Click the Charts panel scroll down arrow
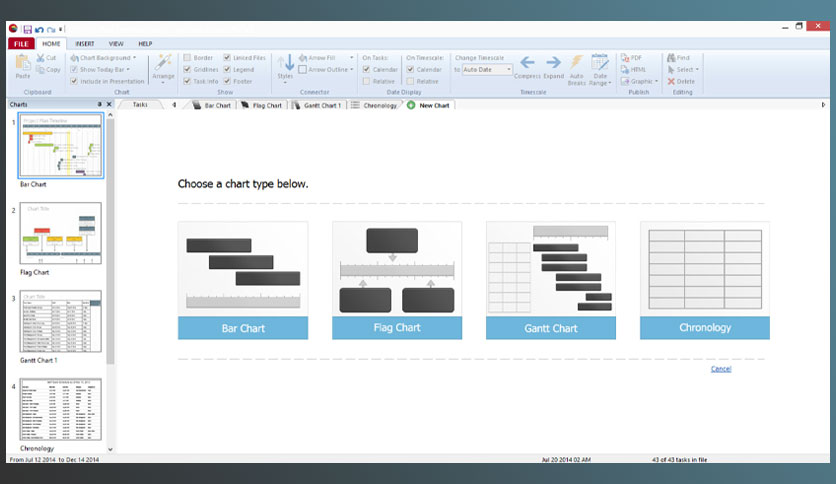 coord(110,449)
